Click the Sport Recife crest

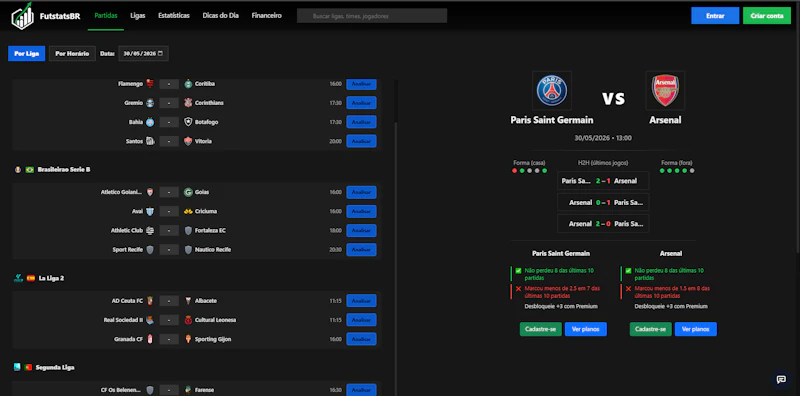tap(150, 250)
